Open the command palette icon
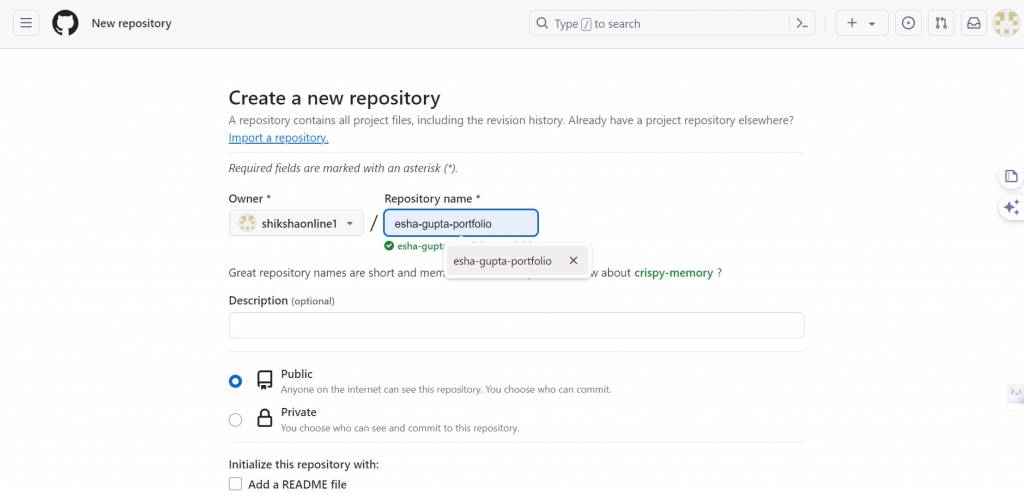The height and width of the screenshot is (494, 1024). (802, 23)
